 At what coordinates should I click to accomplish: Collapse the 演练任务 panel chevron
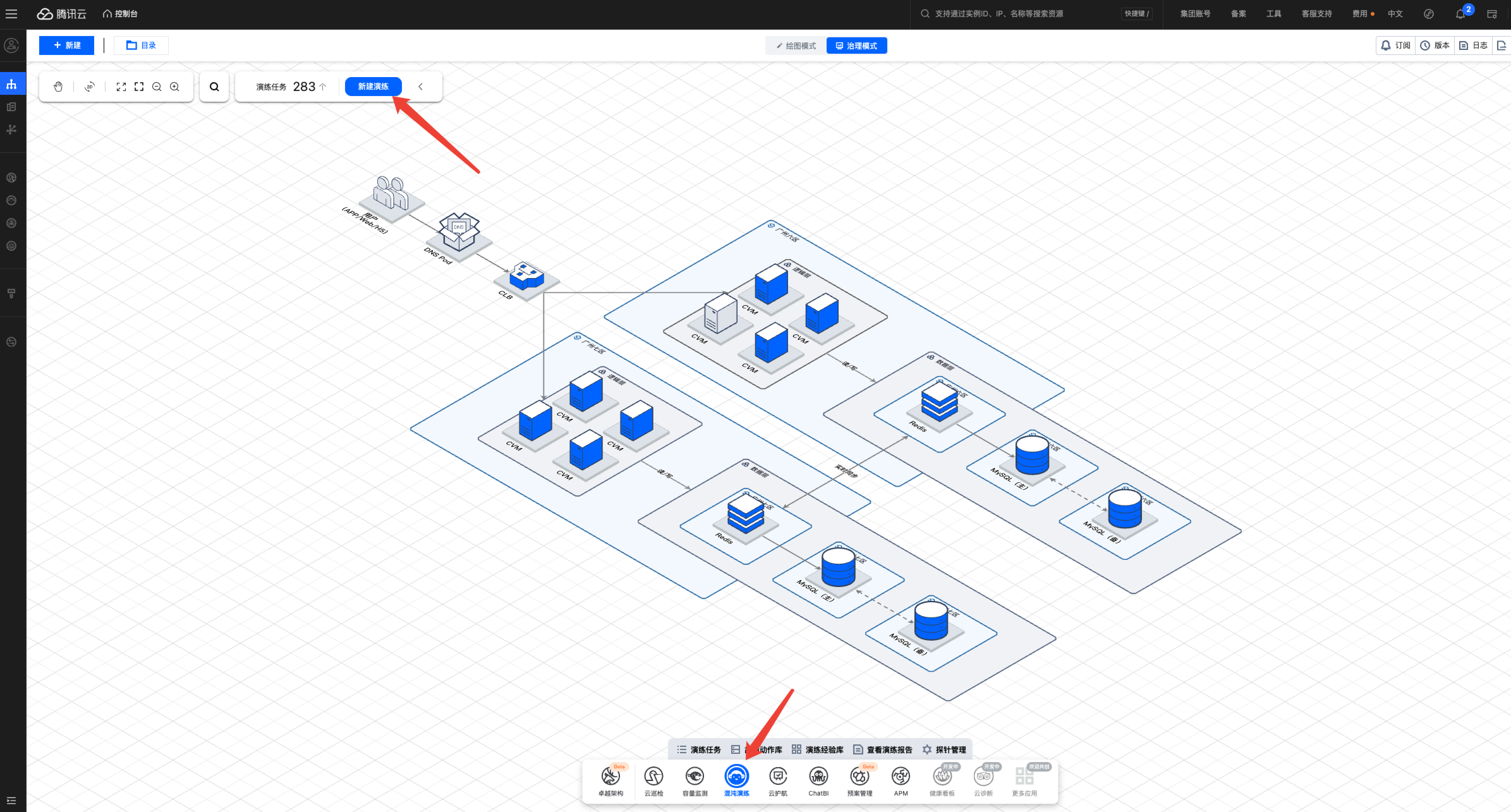421,87
